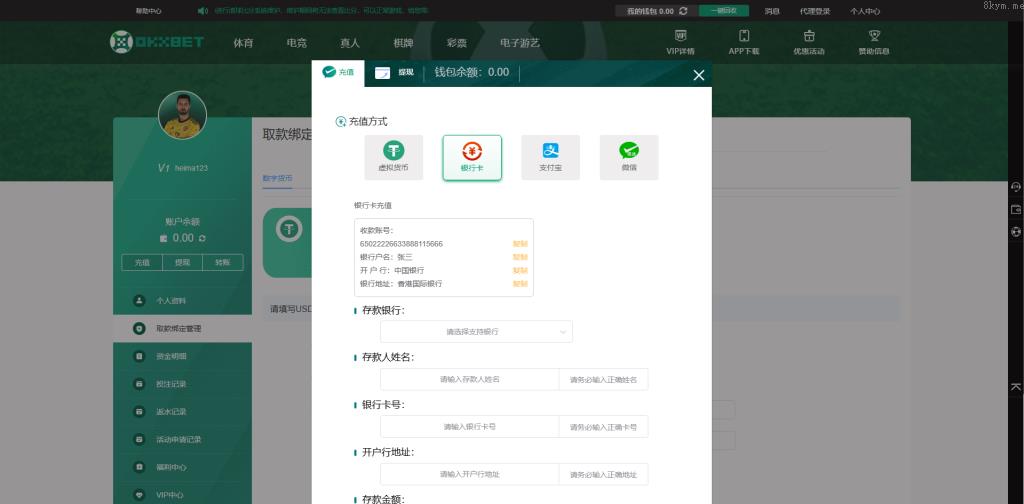Choose 银行卡 (bank card) payment method
Image resolution: width=1024 pixels, height=504 pixels.
[472, 157]
